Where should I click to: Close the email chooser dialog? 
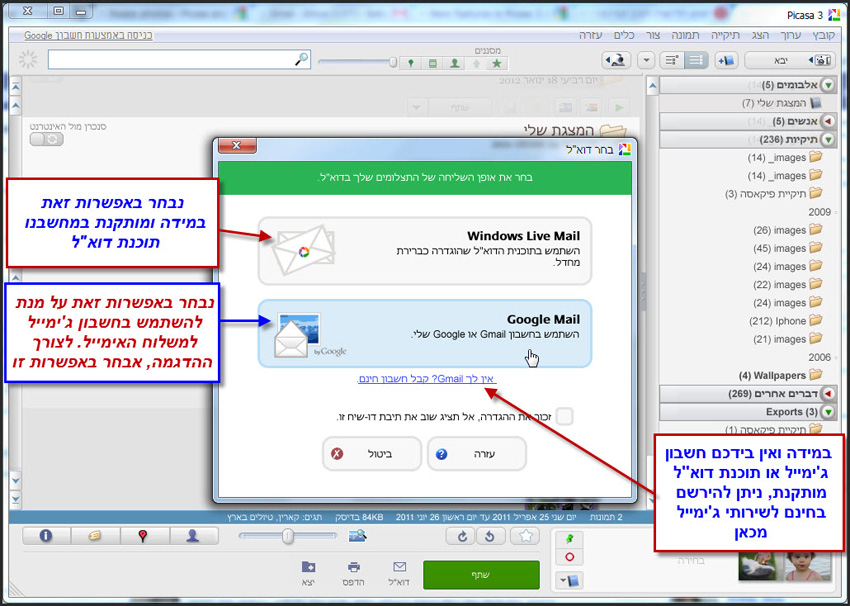237,145
